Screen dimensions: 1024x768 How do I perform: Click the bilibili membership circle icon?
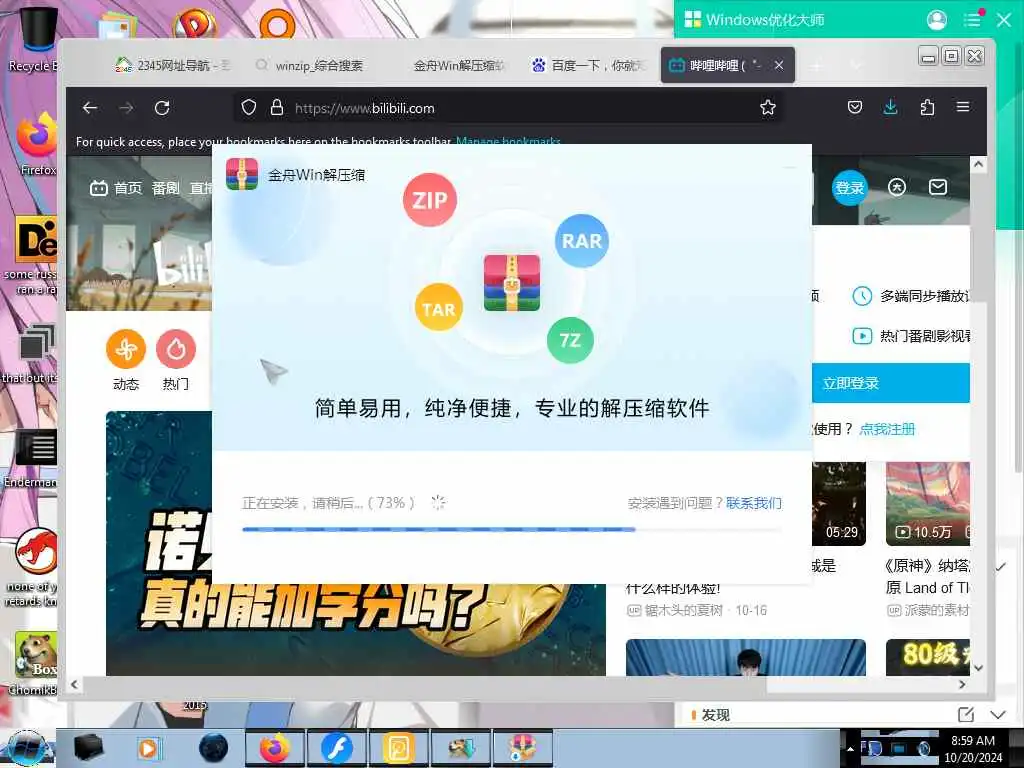click(x=897, y=187)
